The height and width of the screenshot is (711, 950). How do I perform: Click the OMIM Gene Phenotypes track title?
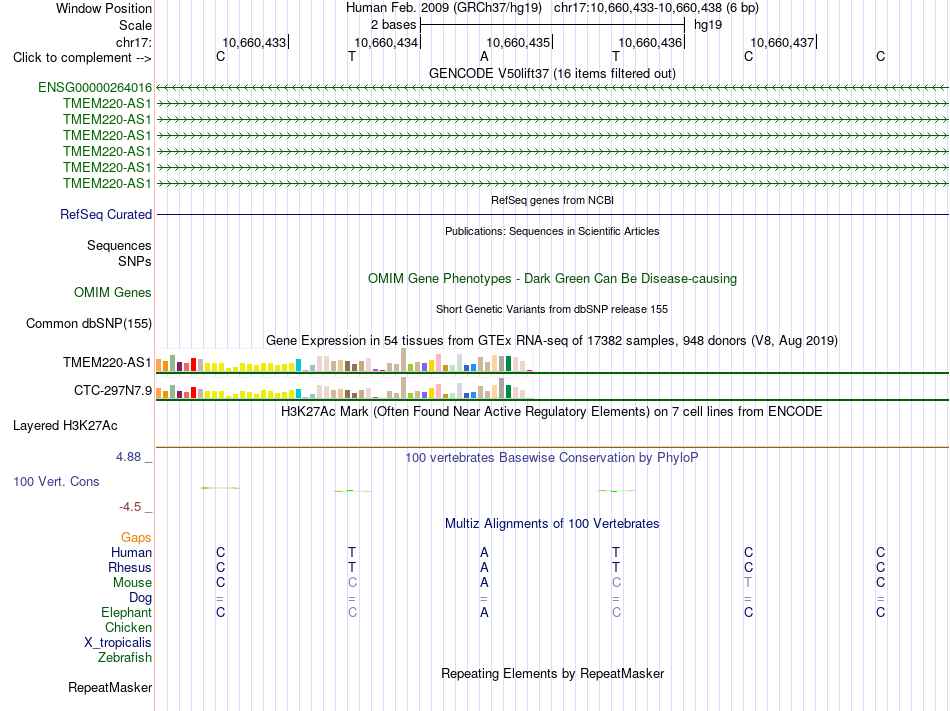click(552, 279)
